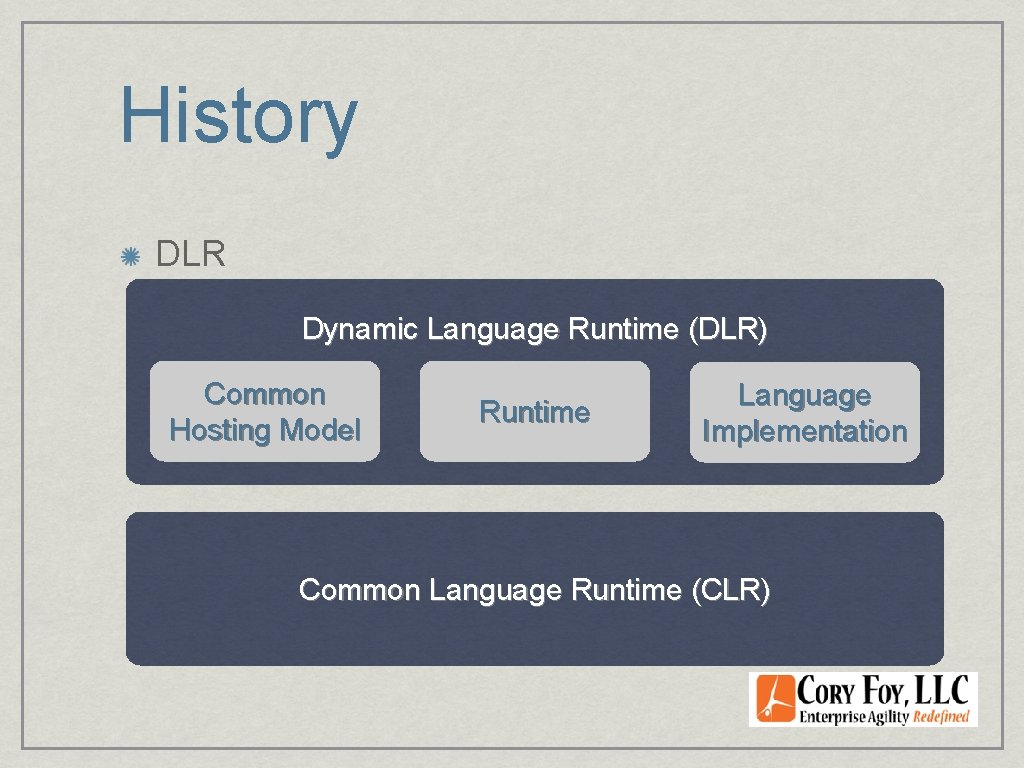Click the 'DLR' bullet text
The width and height of the screenshot is (1024, 768).
click(191, 254)
